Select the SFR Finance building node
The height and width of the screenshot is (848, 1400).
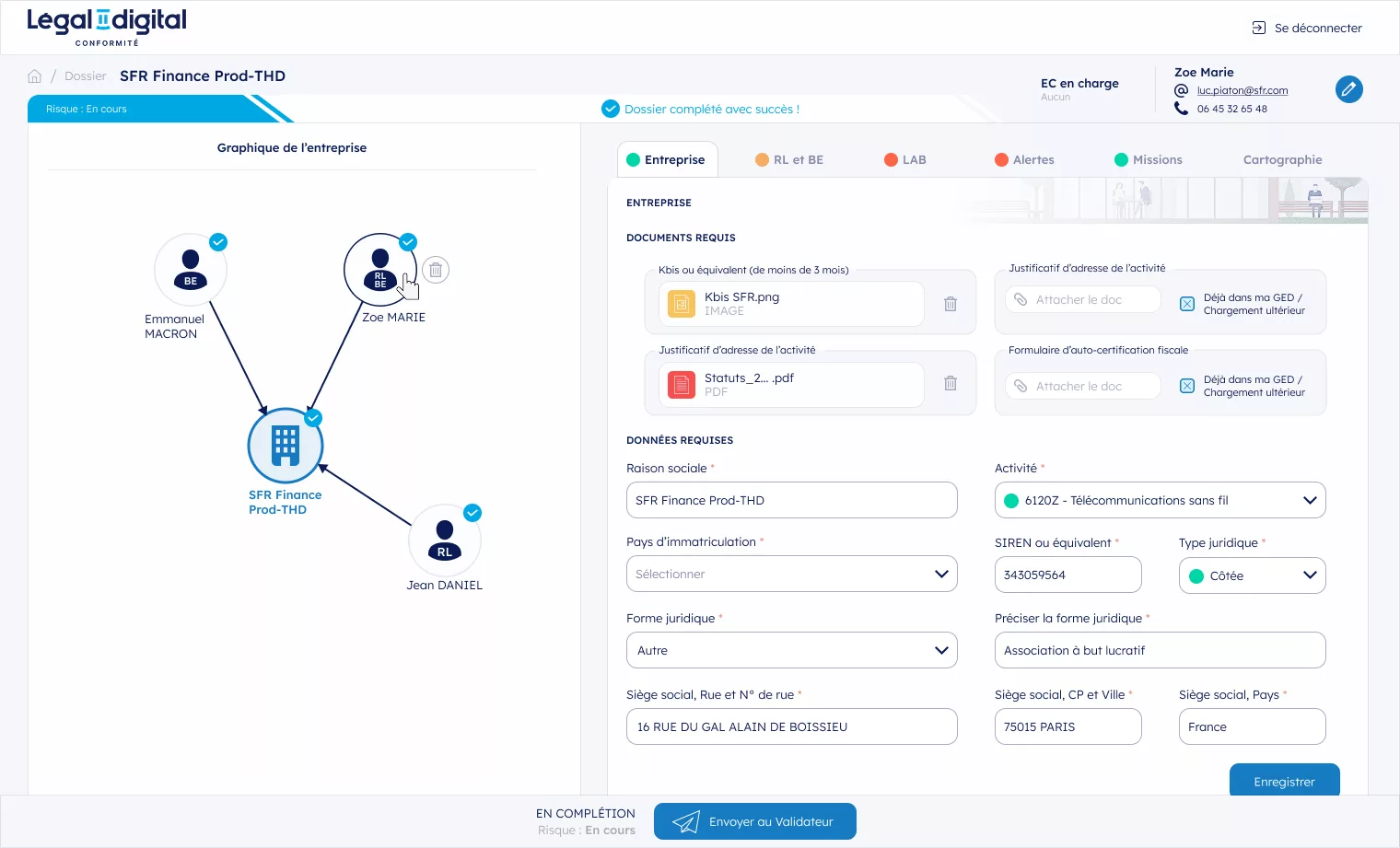pos(286,446)
